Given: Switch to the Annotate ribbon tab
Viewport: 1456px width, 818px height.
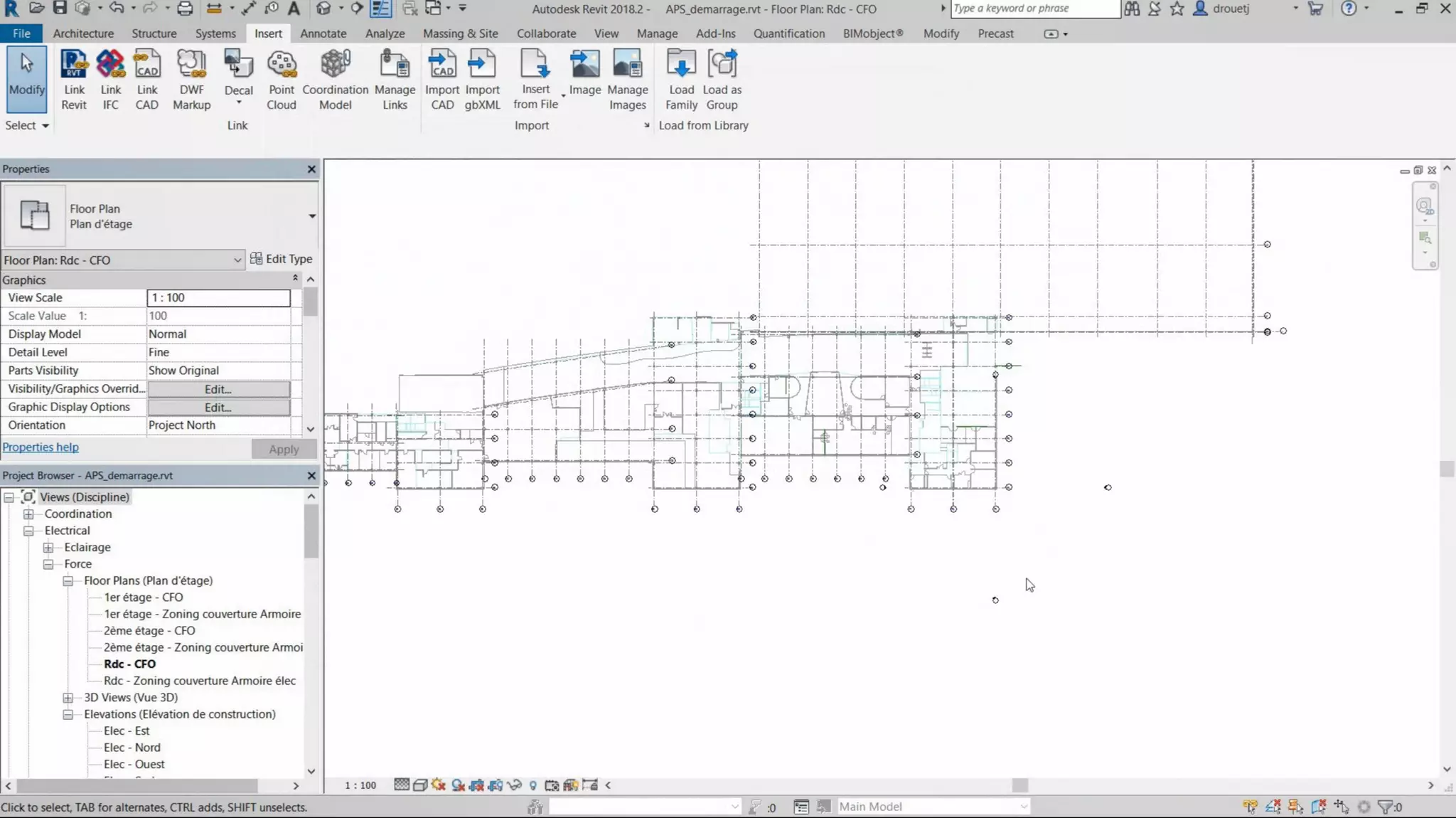Looking at the screenshot, I should point(323,33).
